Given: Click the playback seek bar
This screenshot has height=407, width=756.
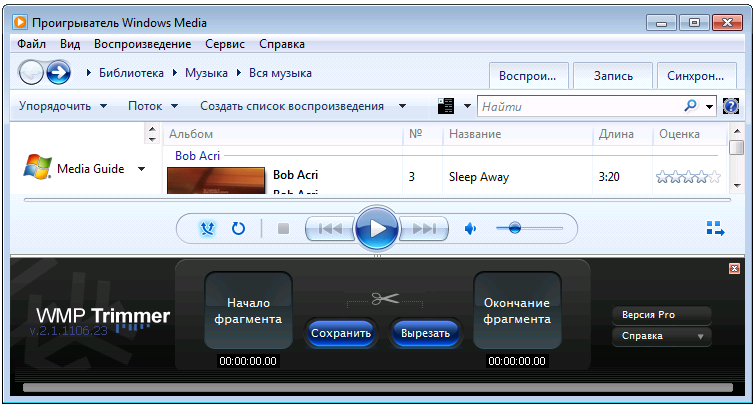Looking at the screenshot, I should [377, 200].
